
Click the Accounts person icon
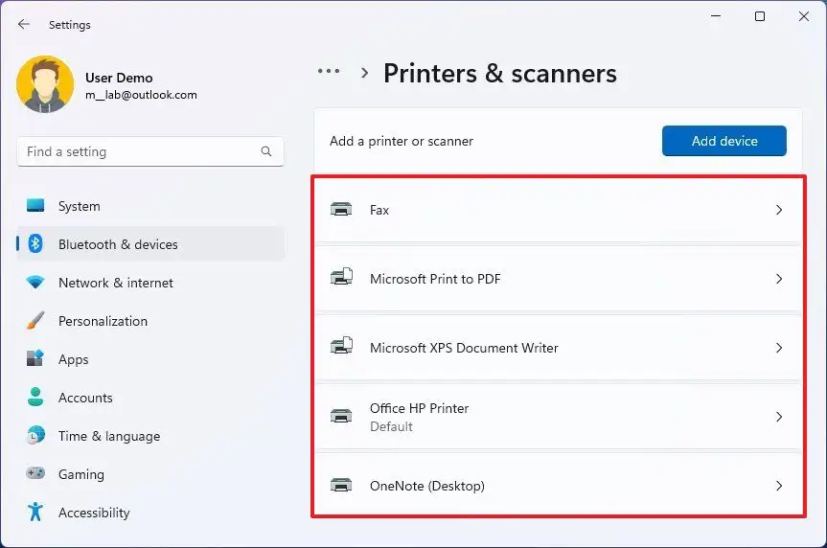(35, 397)
